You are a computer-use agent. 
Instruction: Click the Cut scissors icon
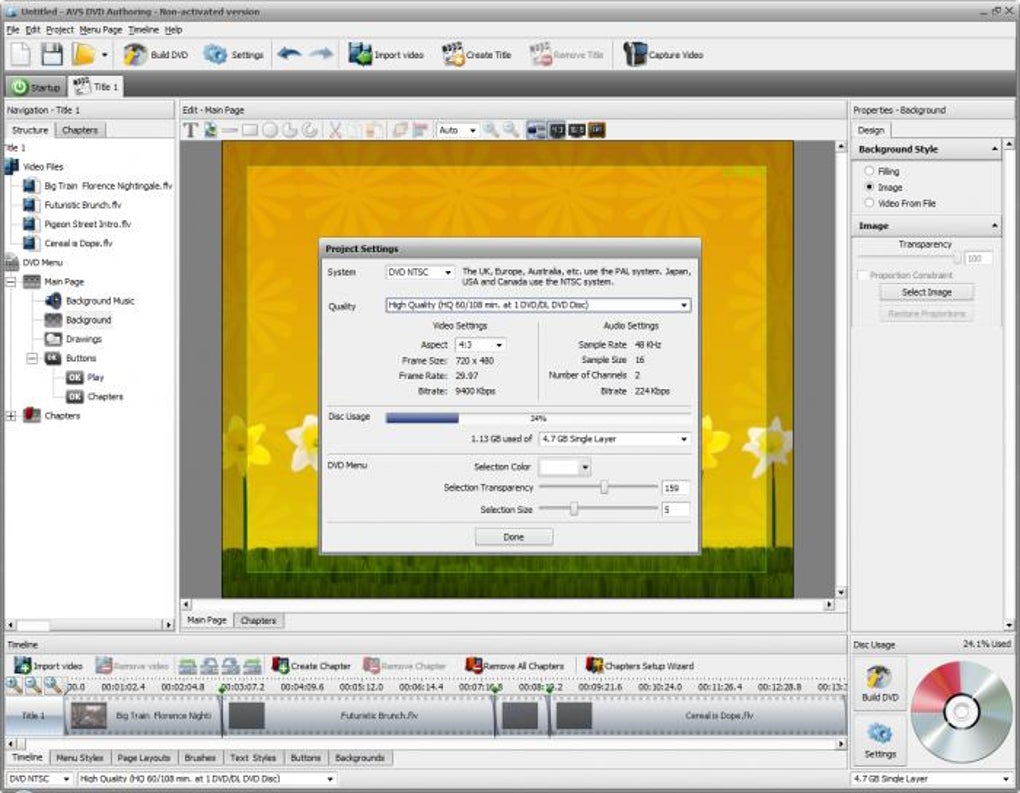(x=335, y=130)
